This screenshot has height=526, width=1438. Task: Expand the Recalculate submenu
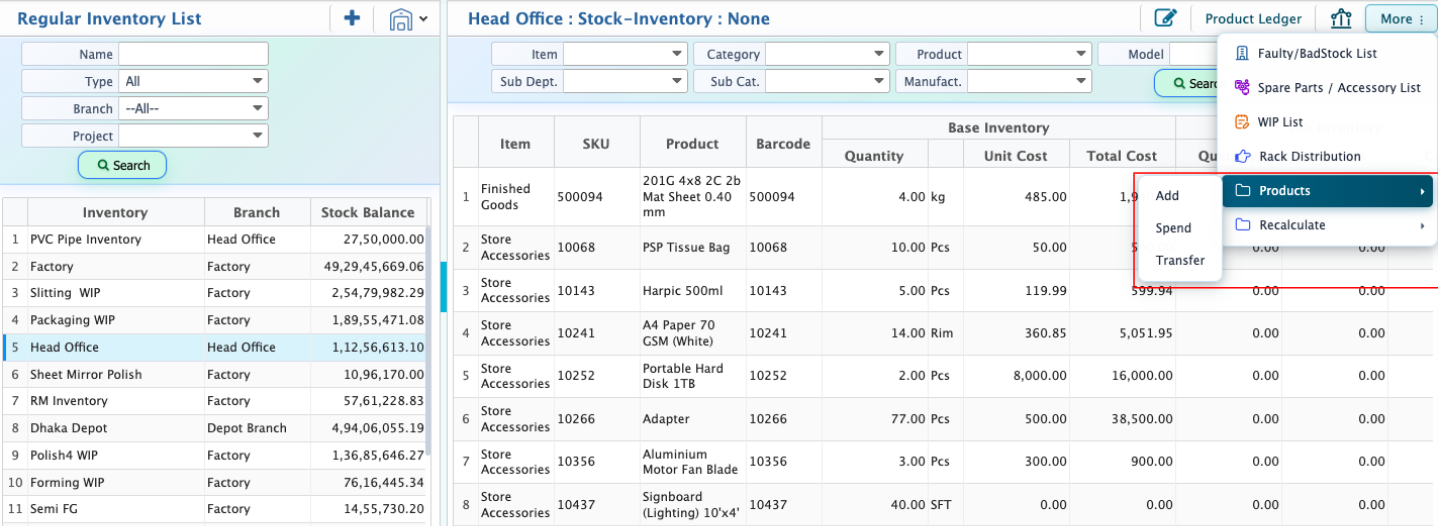[x=1328, y=225]
